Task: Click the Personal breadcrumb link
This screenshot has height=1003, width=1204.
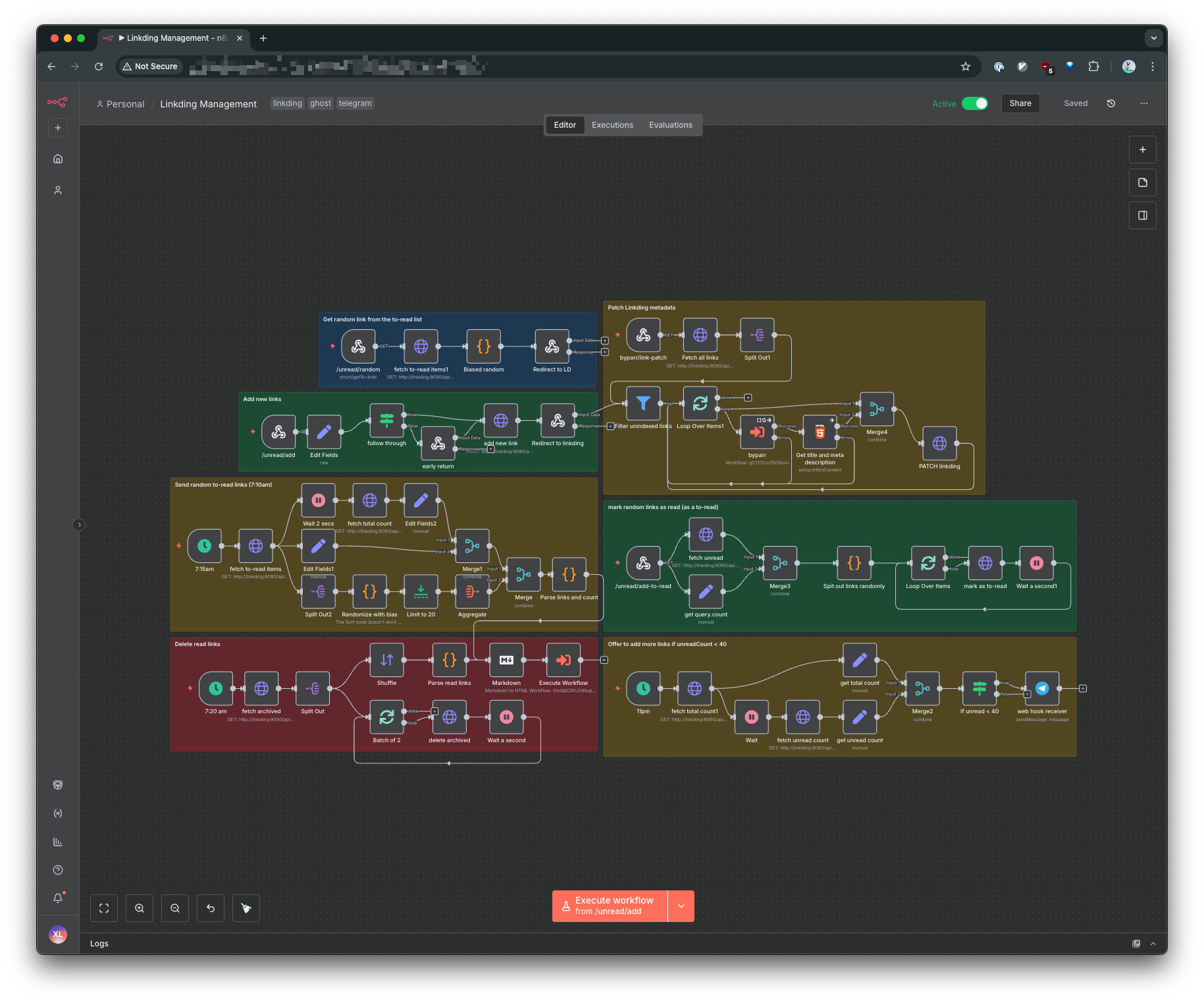Action: pyautogui.click(x=125, y=104)
